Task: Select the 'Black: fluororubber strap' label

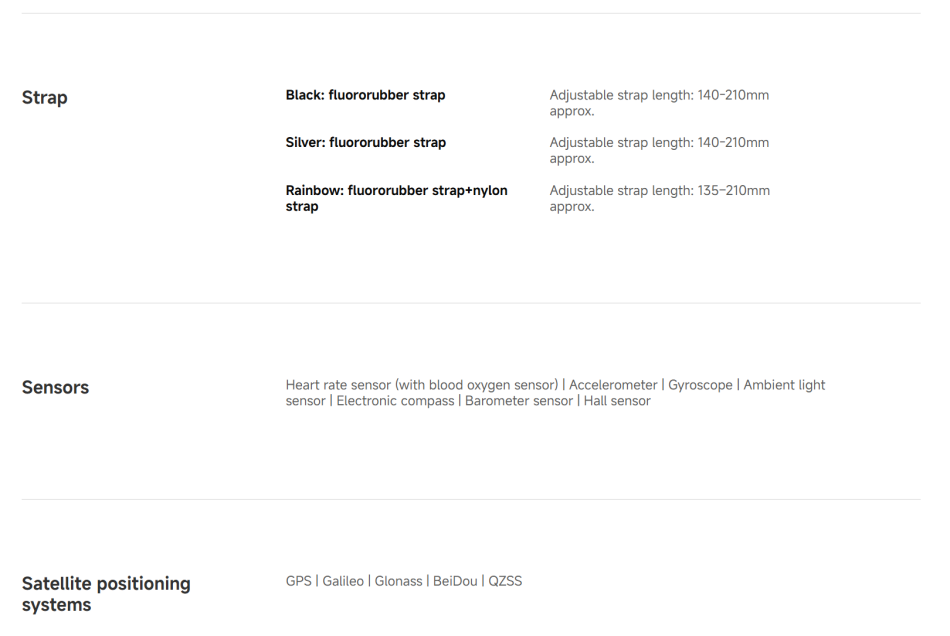Action: click(365, 96)
